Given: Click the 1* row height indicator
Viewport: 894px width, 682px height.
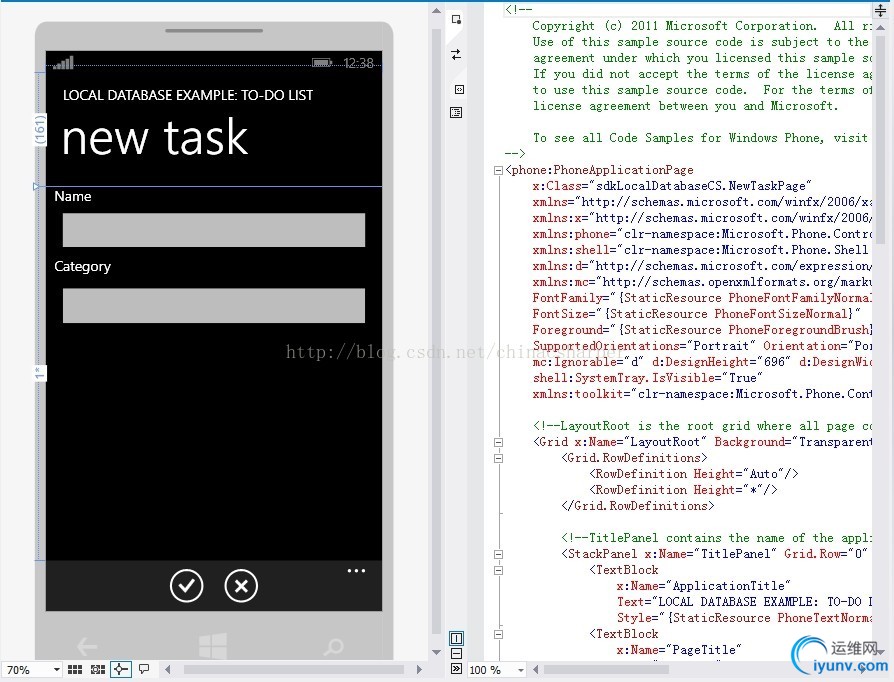Looking at the screenshot, I should click(39, 374).
